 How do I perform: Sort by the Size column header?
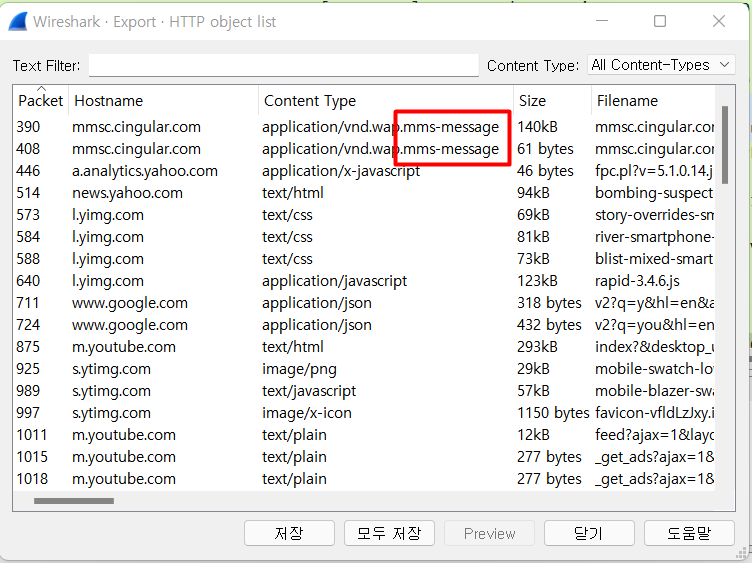[552, 100]
